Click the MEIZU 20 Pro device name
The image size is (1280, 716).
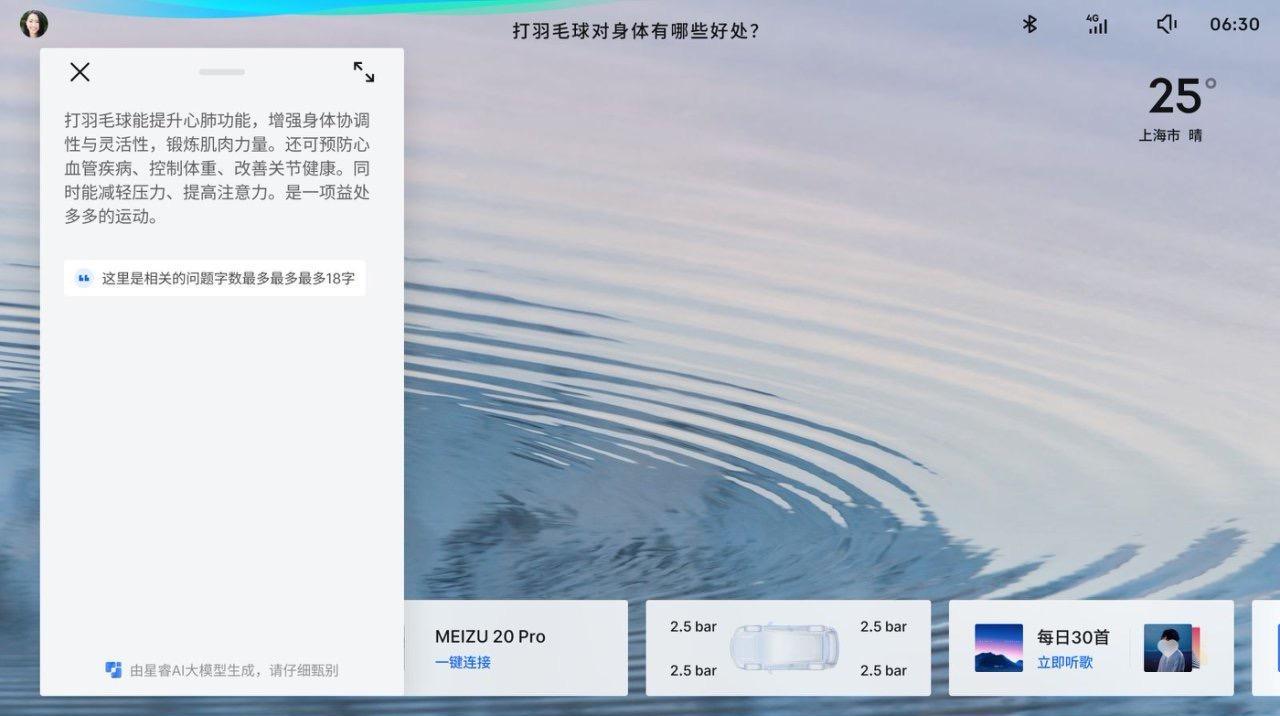[x=490, y=636]
